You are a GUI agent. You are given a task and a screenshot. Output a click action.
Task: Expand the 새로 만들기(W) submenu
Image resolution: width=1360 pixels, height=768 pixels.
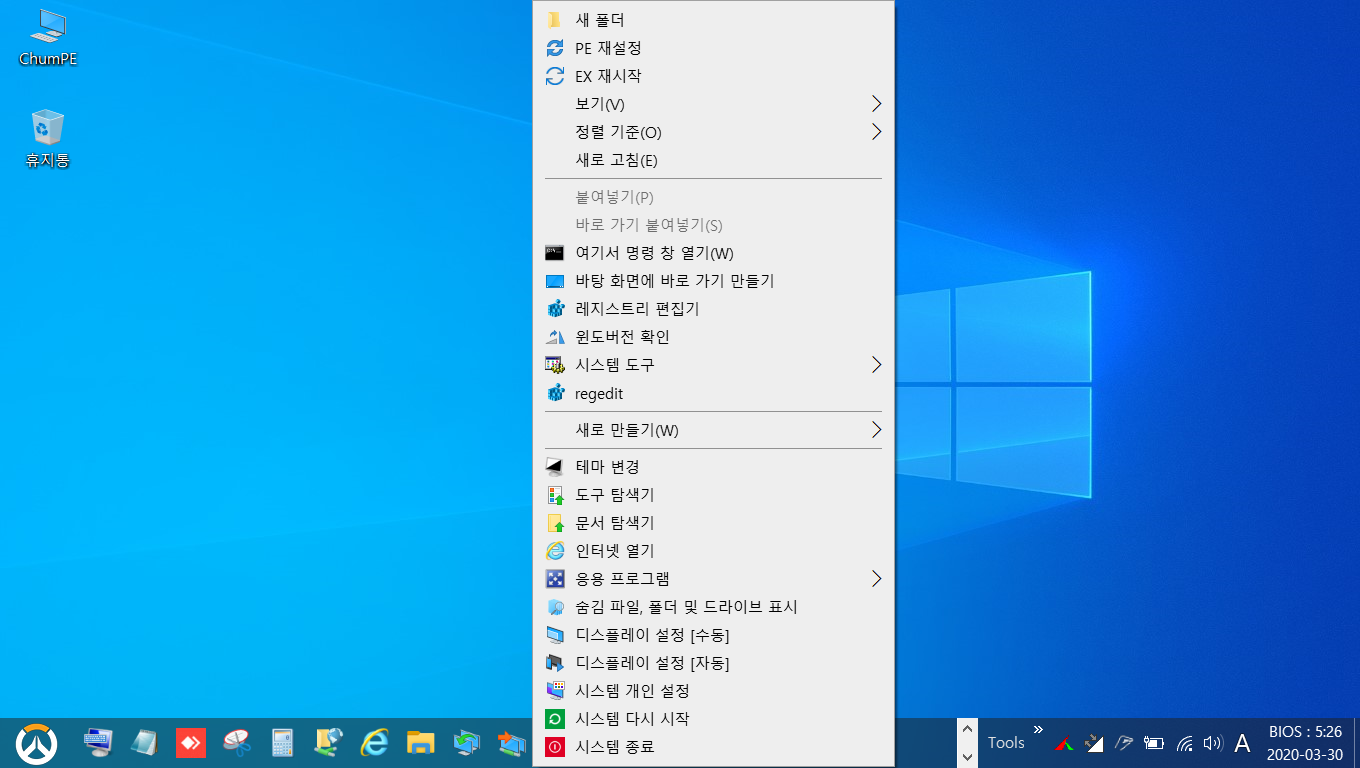(712, 430)
